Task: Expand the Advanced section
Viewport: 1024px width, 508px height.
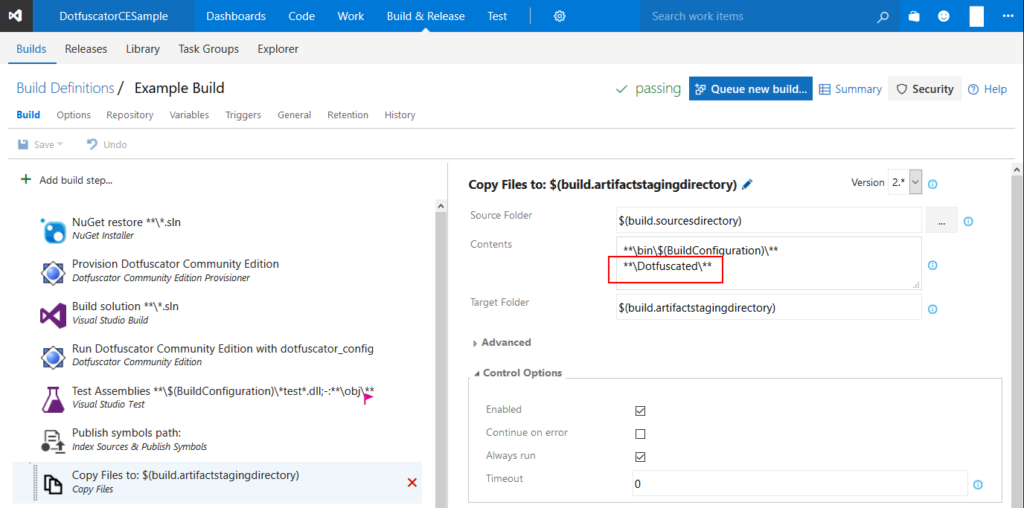Action: (x=501, y=342)
